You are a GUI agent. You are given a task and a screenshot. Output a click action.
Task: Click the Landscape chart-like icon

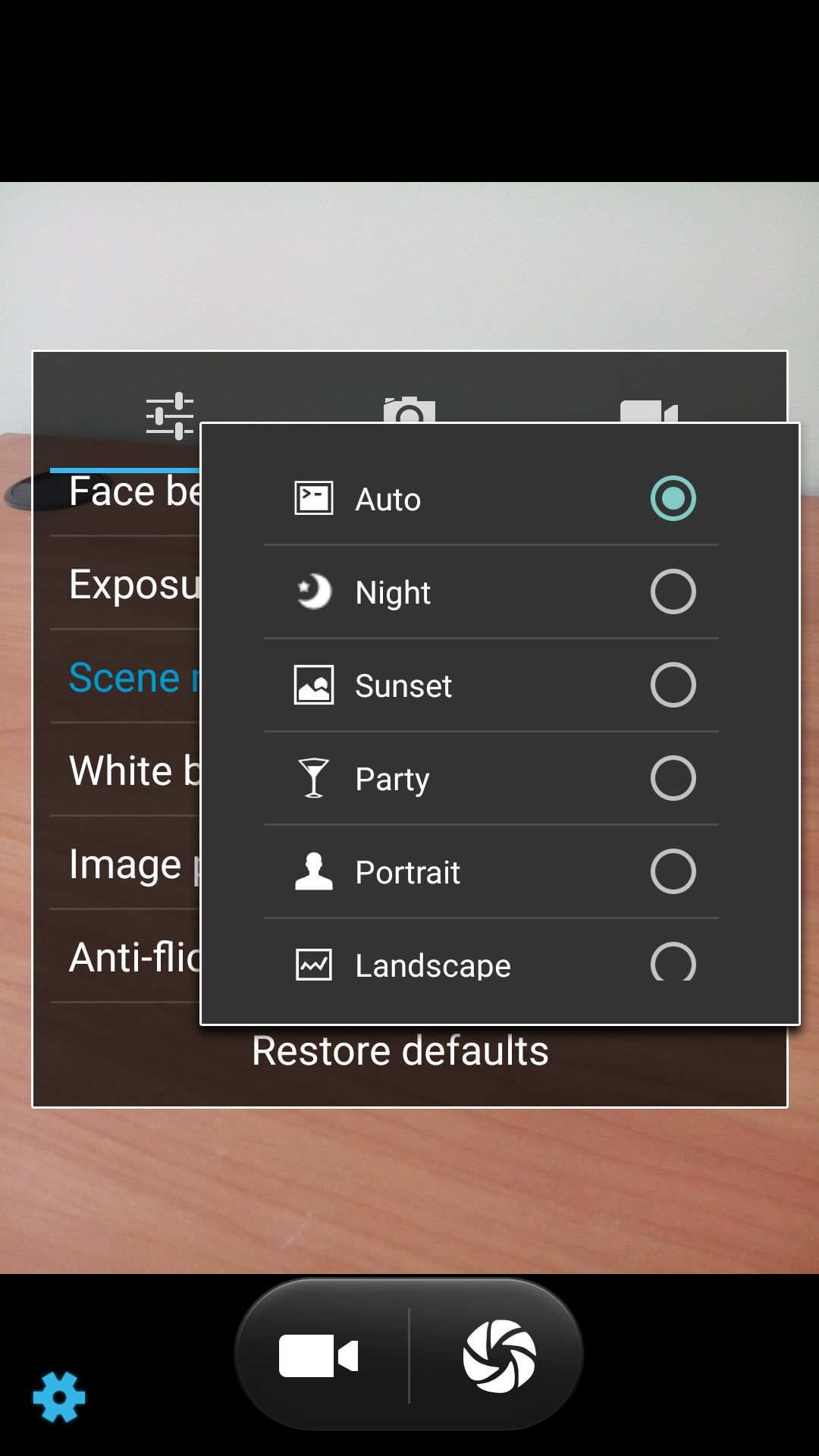(x=314, y=965)
